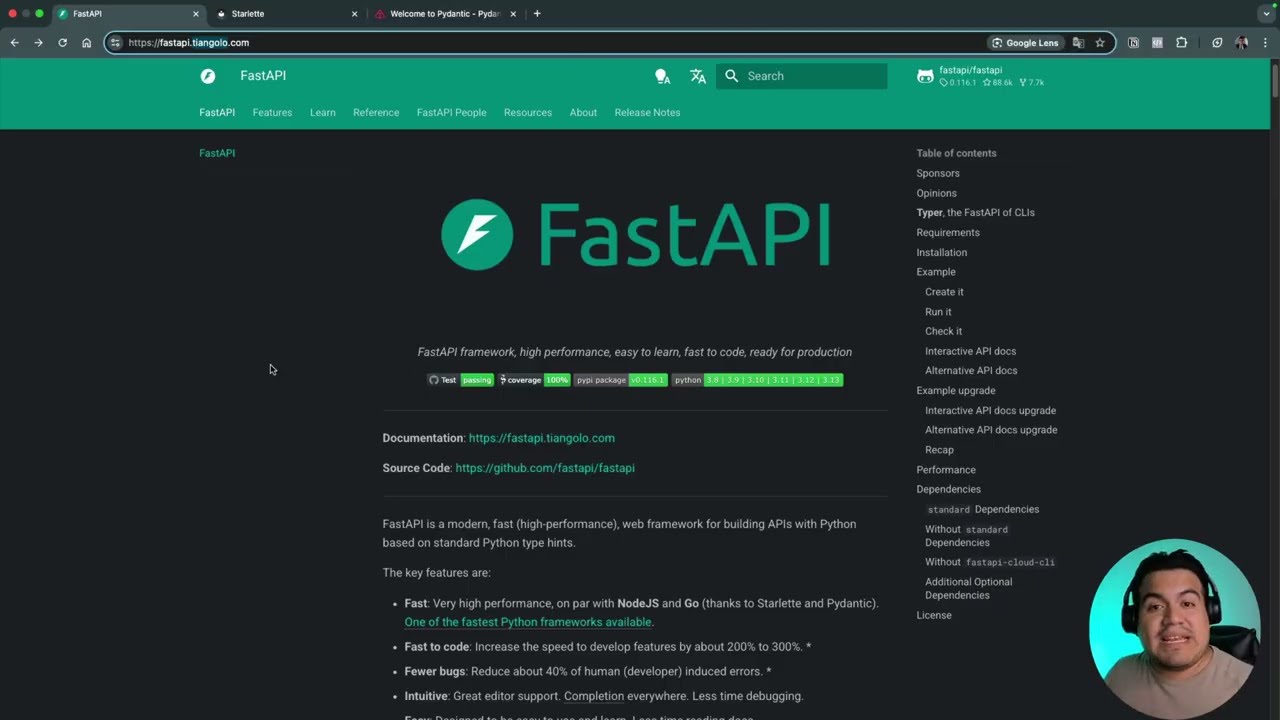Open the FastAPI People navigation tab
The image size is (1280, 720).
(452, 112)
